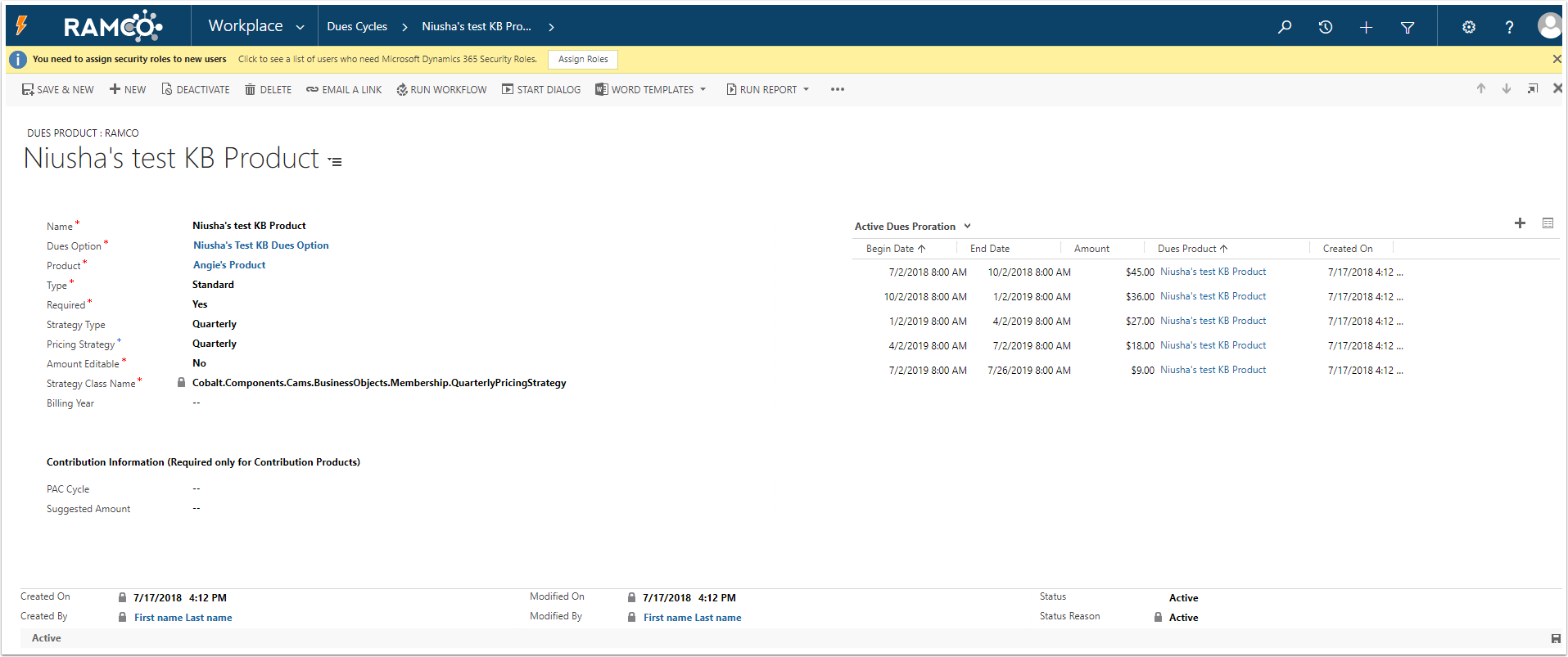Screen dimensions: 1568x657
Task: Click the info icon in notification bar
Action: tap(18, 59)
